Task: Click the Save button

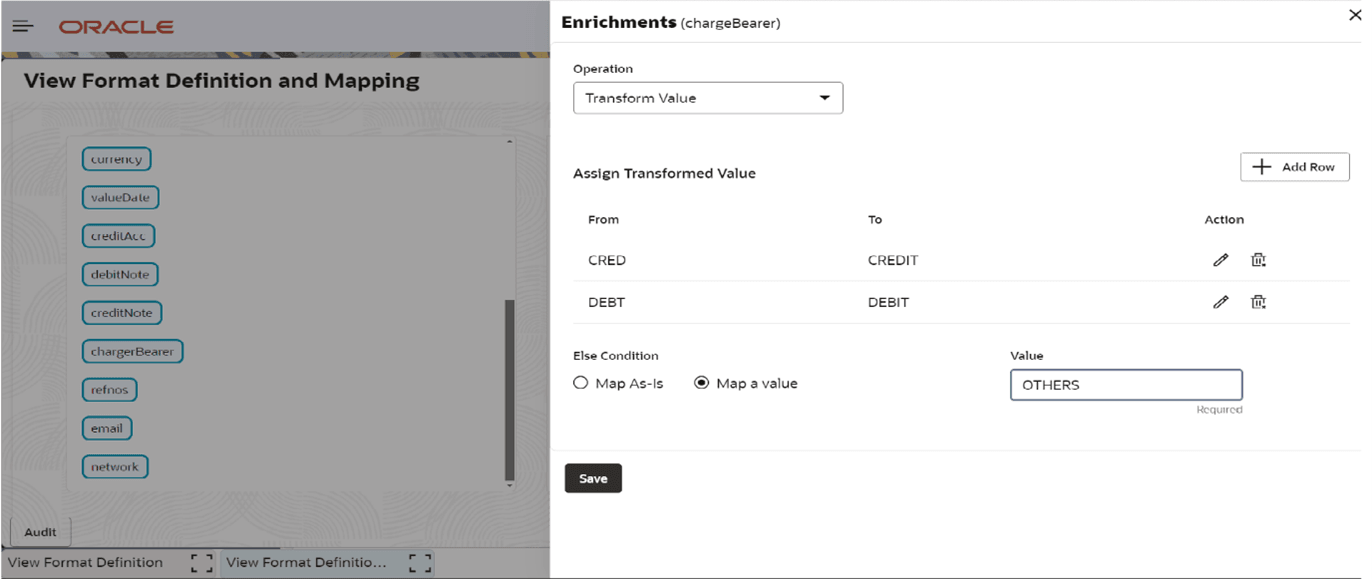Action: point(593,479)
